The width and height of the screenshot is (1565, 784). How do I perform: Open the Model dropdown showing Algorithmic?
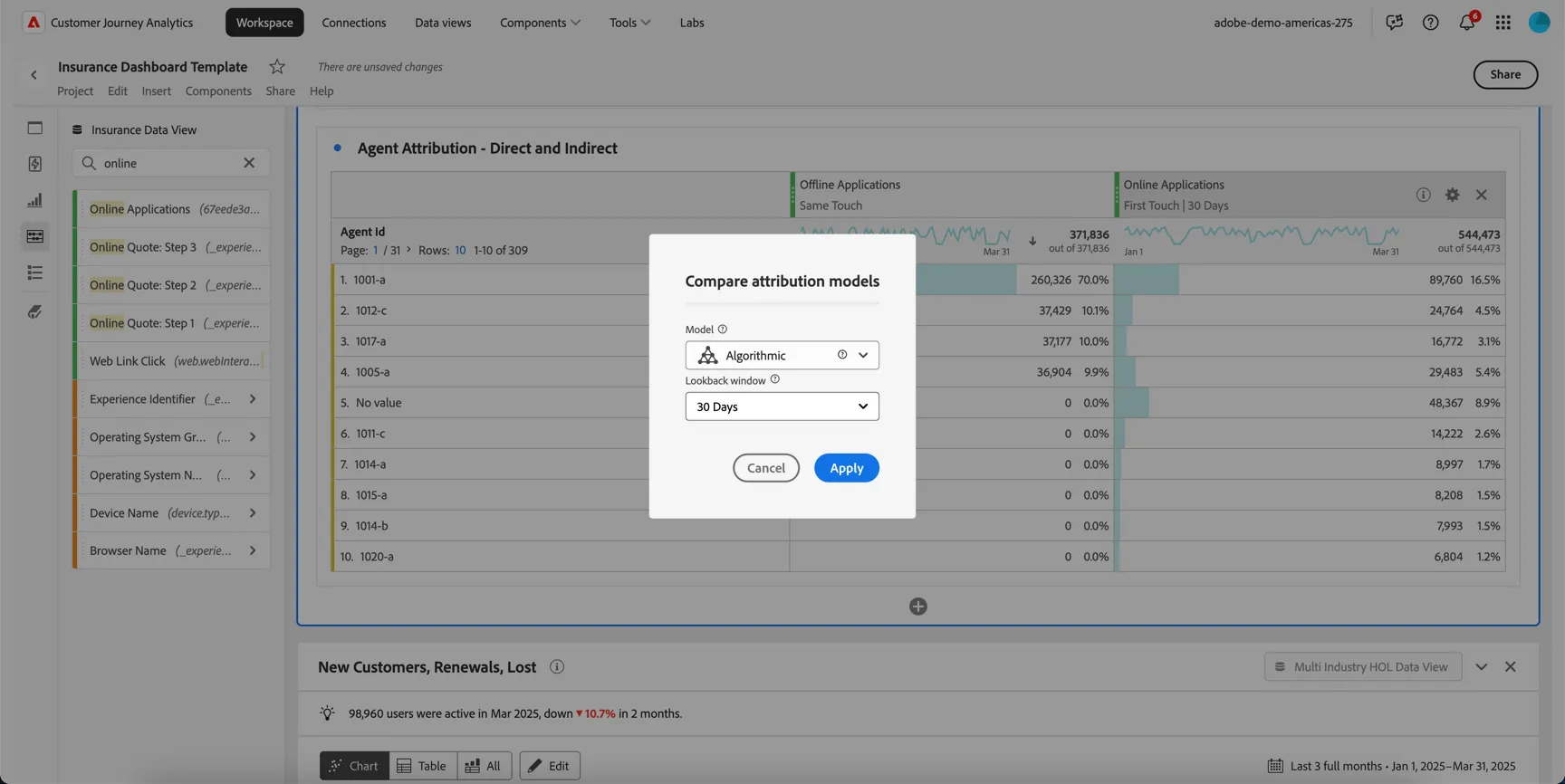pyautogui.click(x=782, y=355)
